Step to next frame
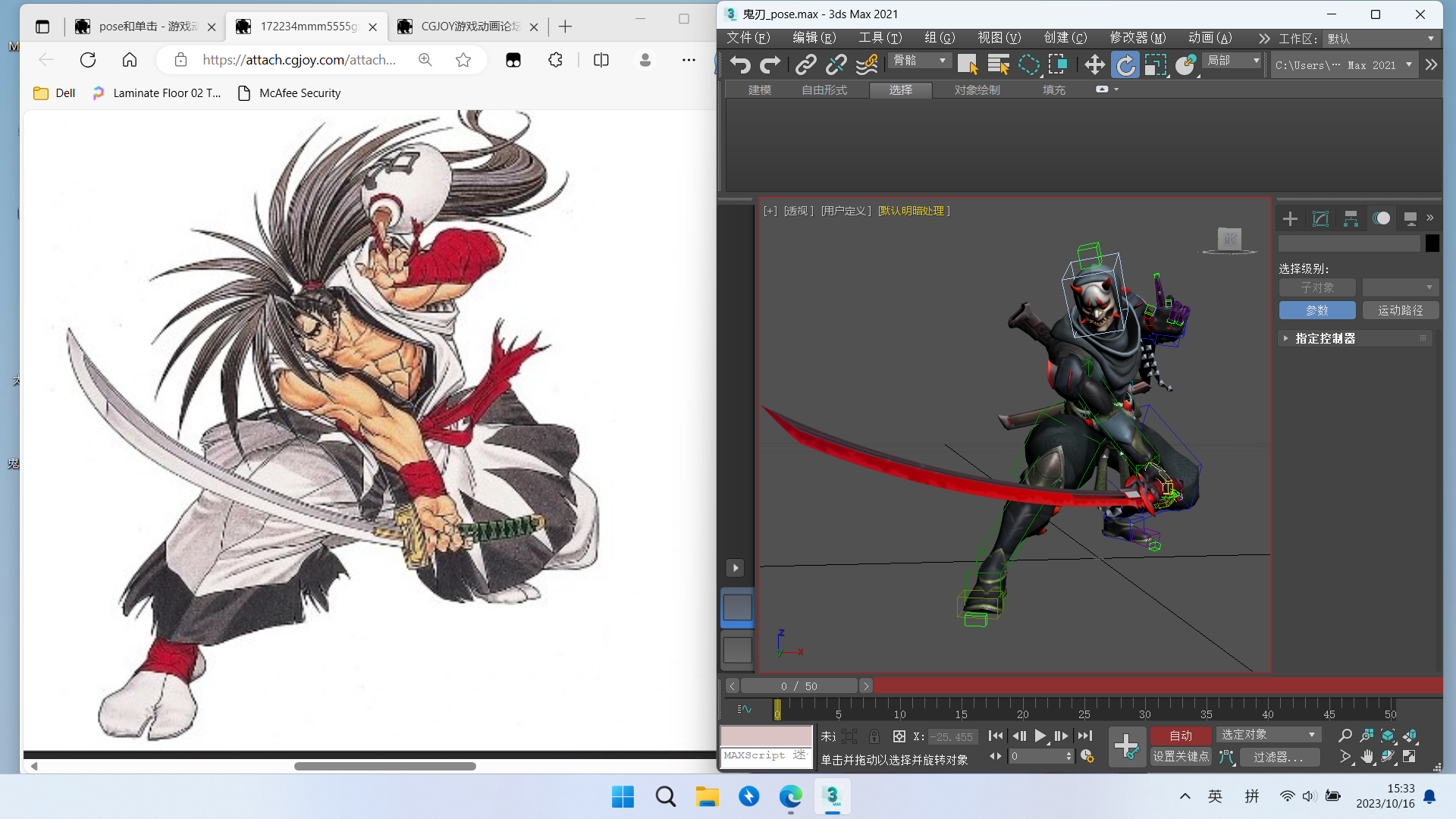The width and height of the screenshot is (1456, 819). [x=1062, y=736]
